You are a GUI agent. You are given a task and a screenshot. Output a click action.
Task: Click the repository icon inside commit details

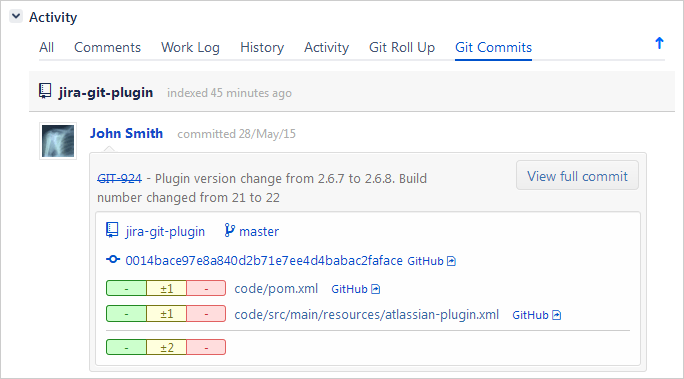(112, 230)
